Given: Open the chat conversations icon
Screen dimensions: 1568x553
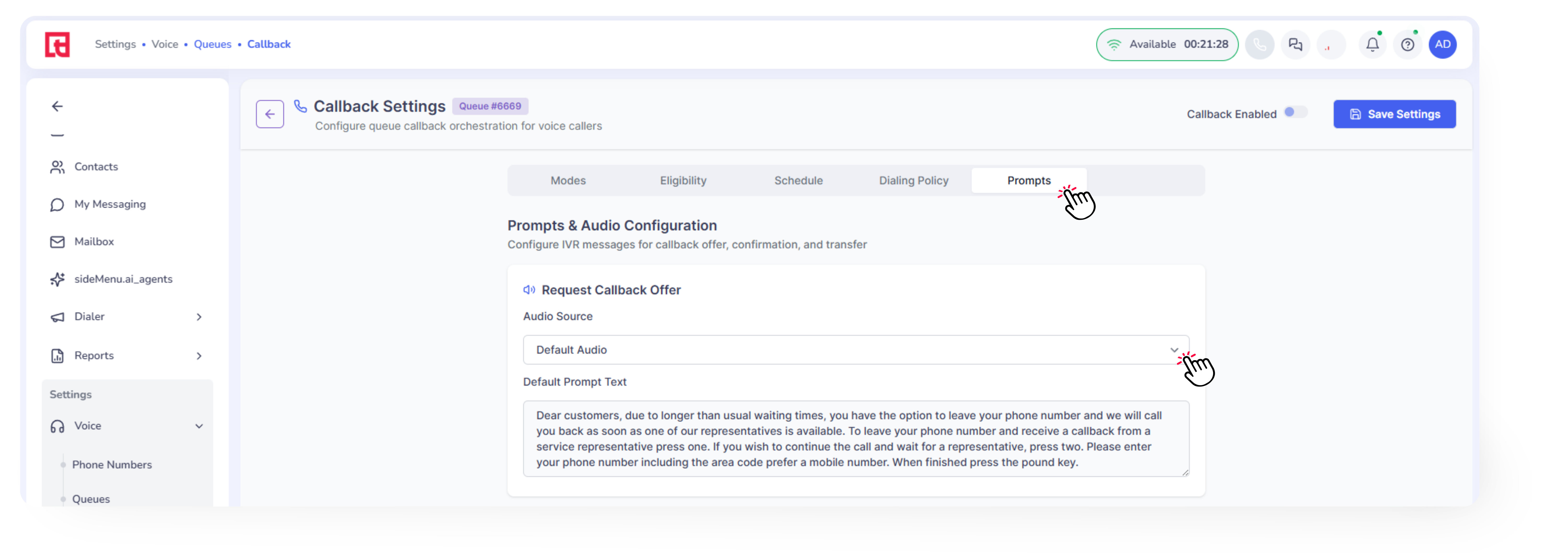Looking at the screenshot, I should point(1295,44).
